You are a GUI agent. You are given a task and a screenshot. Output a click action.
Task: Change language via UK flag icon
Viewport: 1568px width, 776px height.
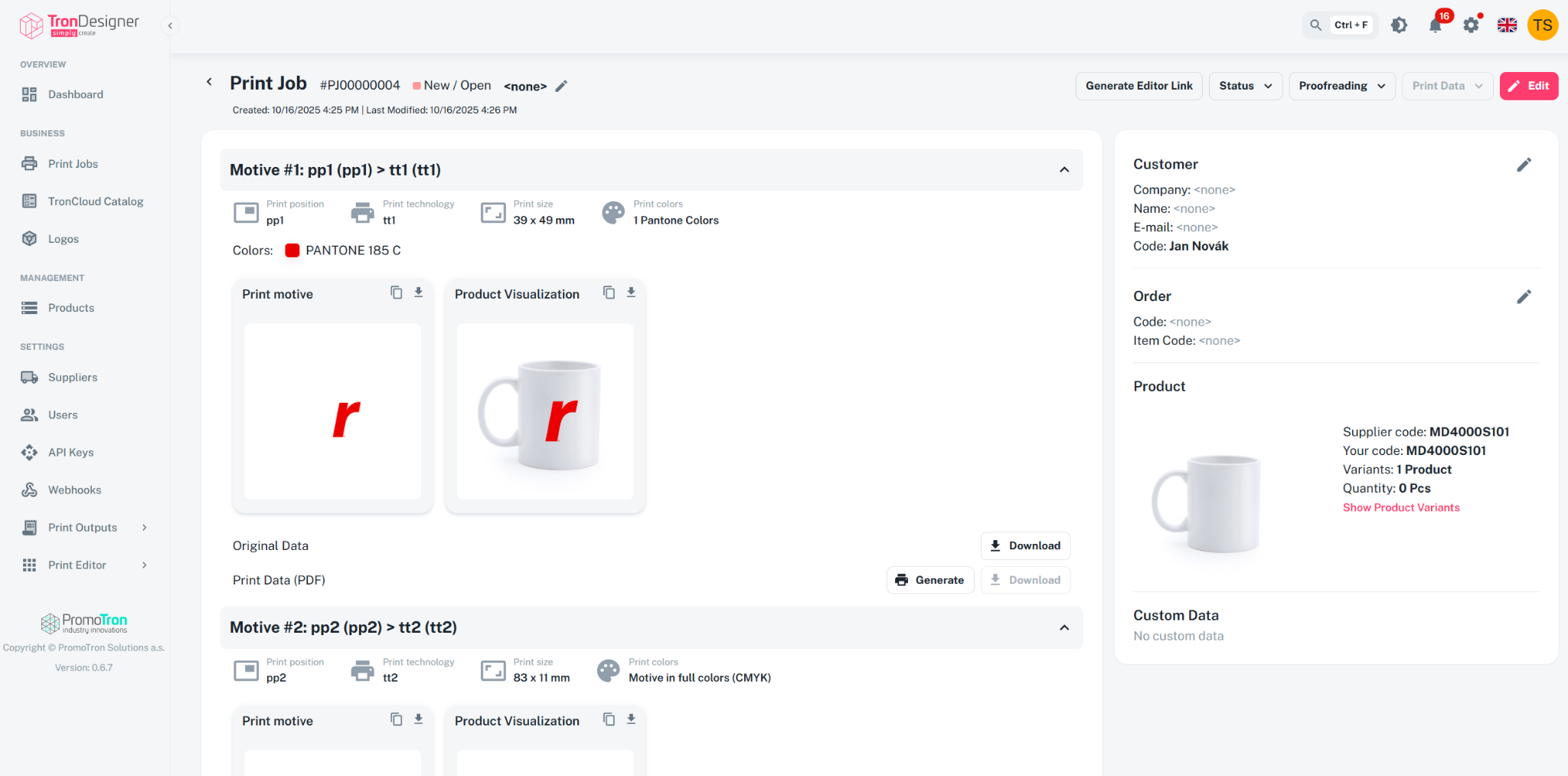1507,25
